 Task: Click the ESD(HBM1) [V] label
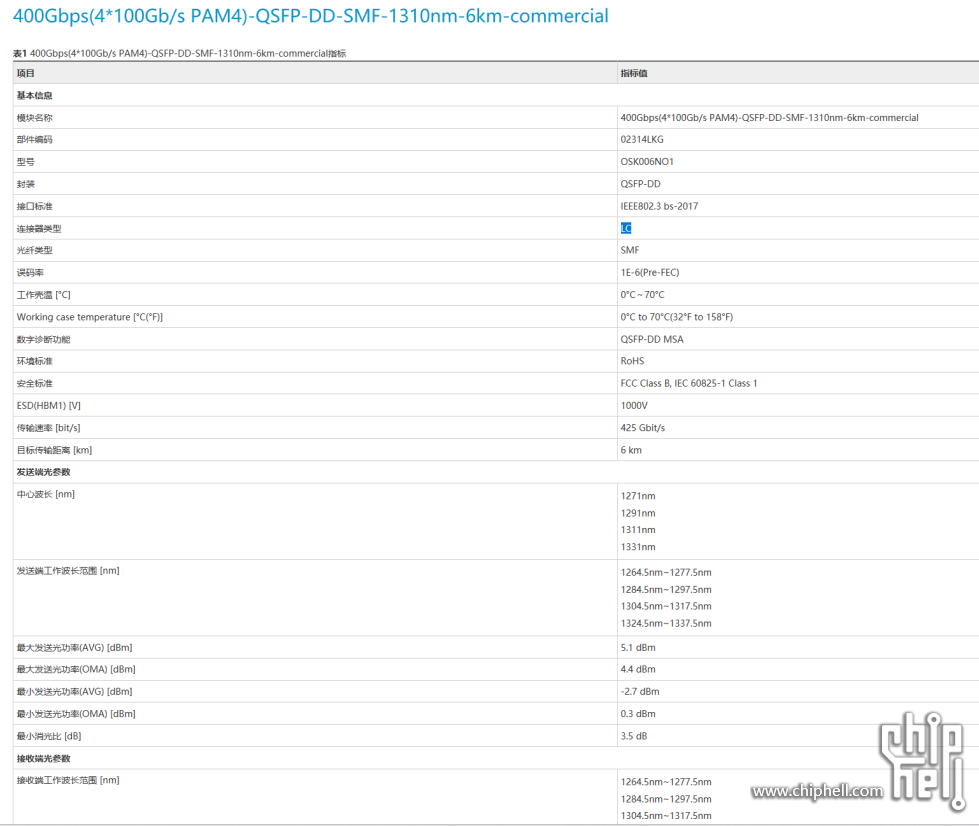click(49, 406)
